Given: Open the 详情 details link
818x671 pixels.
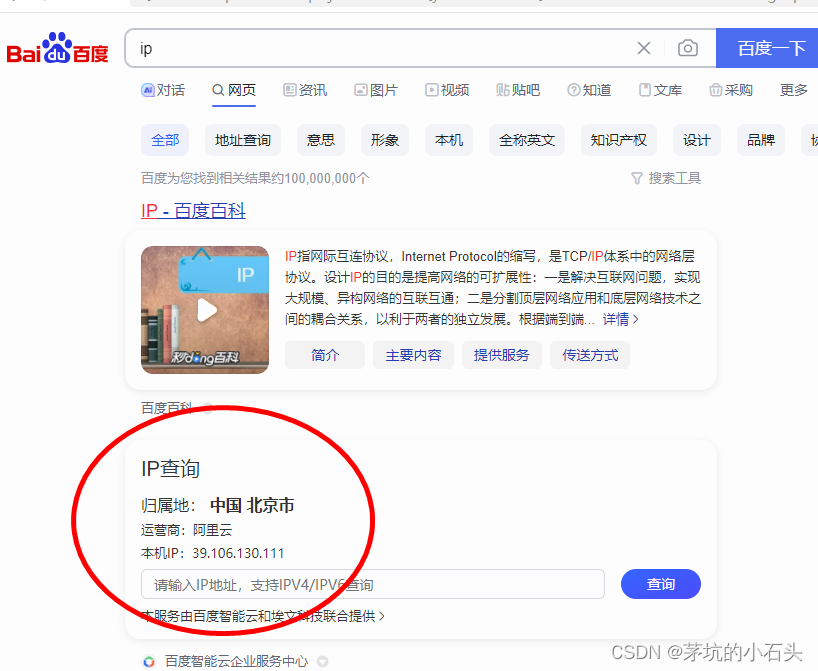Looking at the screenshot, I should coord(620,319).
